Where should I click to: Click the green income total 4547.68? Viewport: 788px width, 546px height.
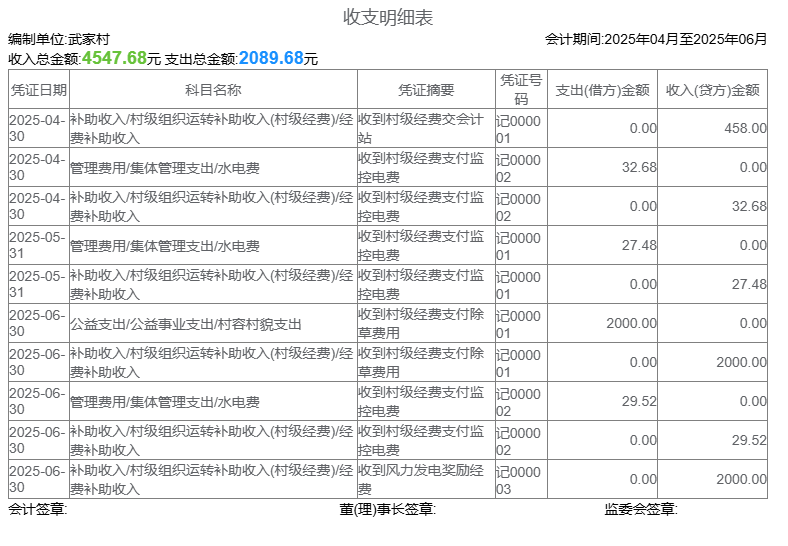(x=114, y=58)
